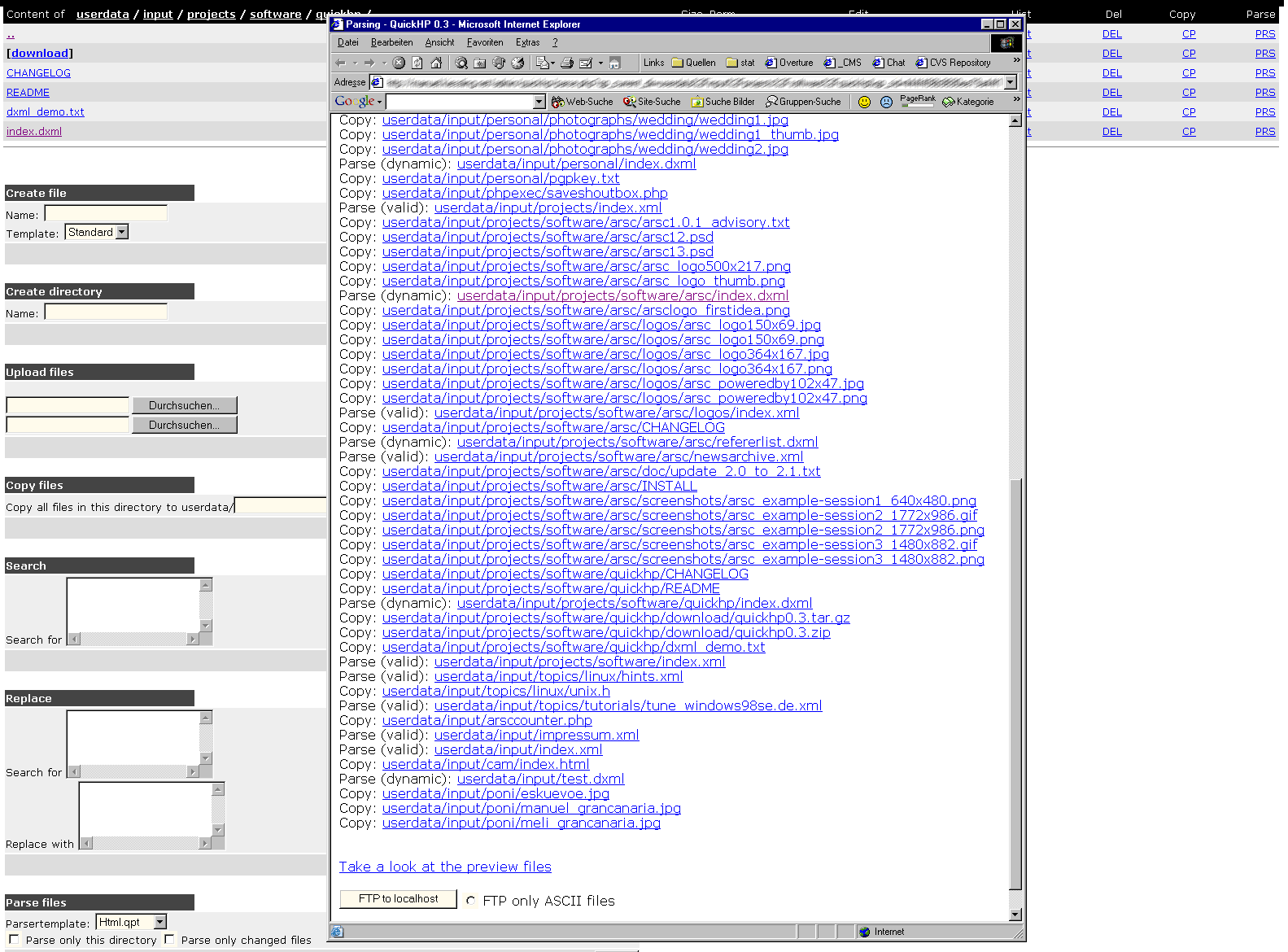Viewport: 1288px width, 952px height.
Task: Check Parse only changed files
Action: [x=169, y=939]
